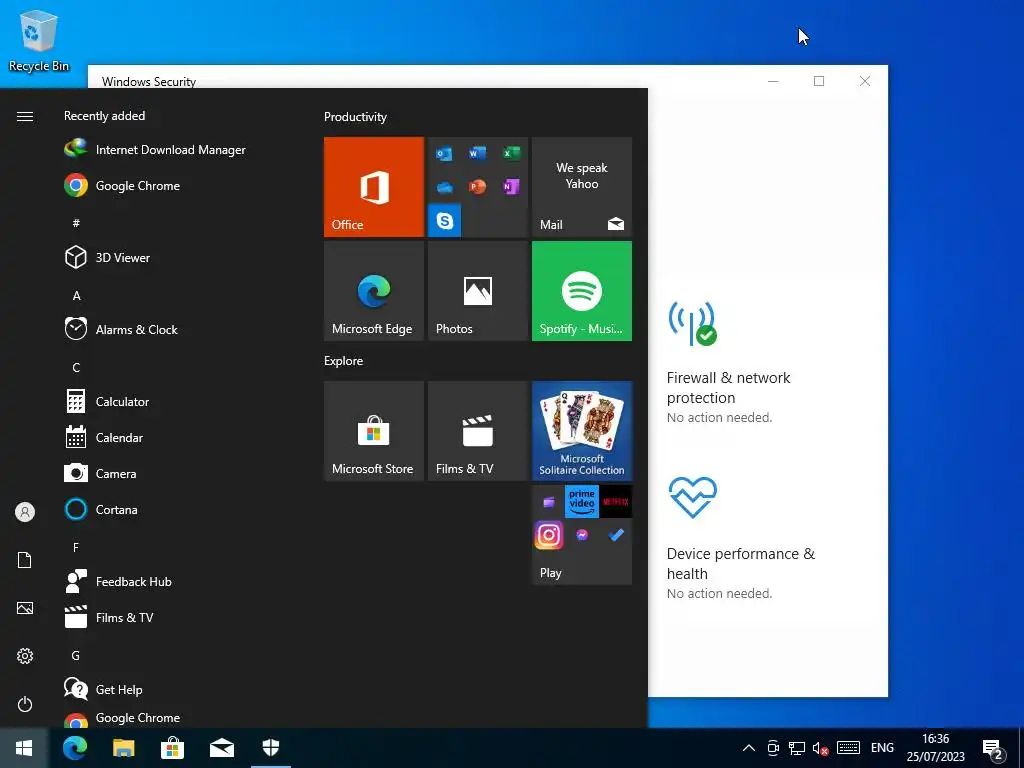Open the Outlook icon in Office folder tile
The image size is (1024, 768).
click(x=444, y=153)
